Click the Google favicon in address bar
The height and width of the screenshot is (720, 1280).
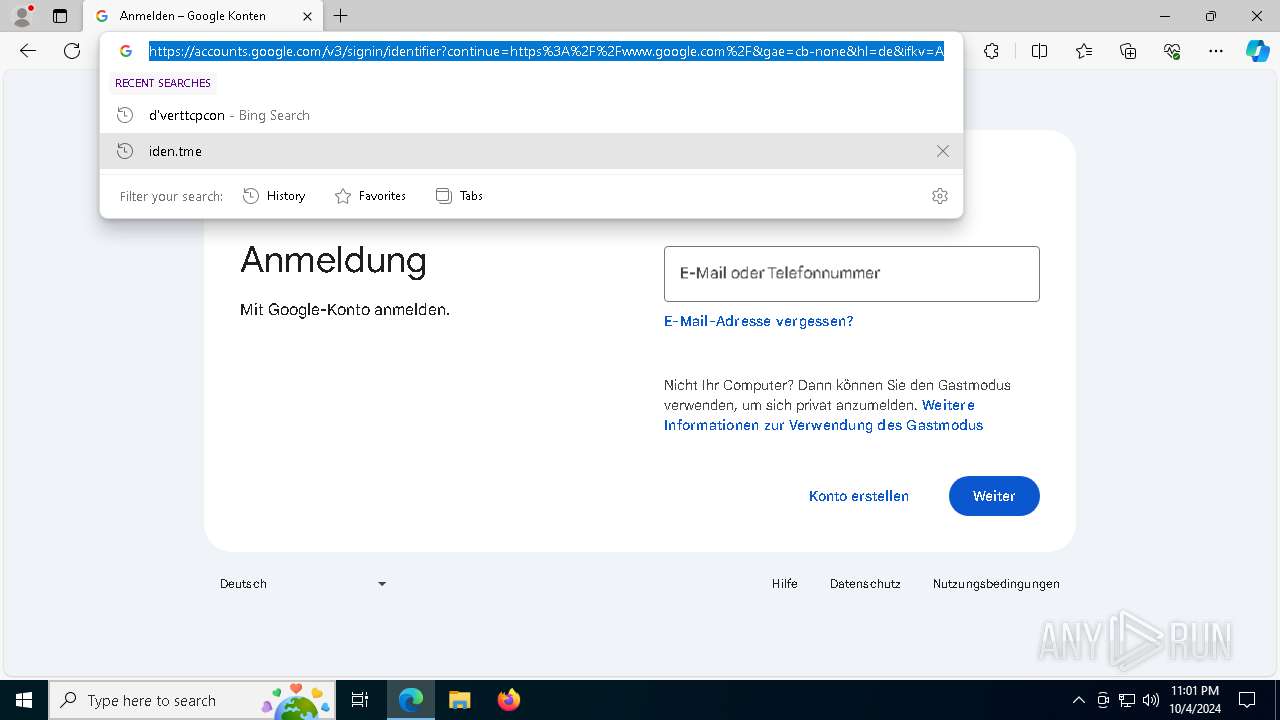click(x=126, y=51)
